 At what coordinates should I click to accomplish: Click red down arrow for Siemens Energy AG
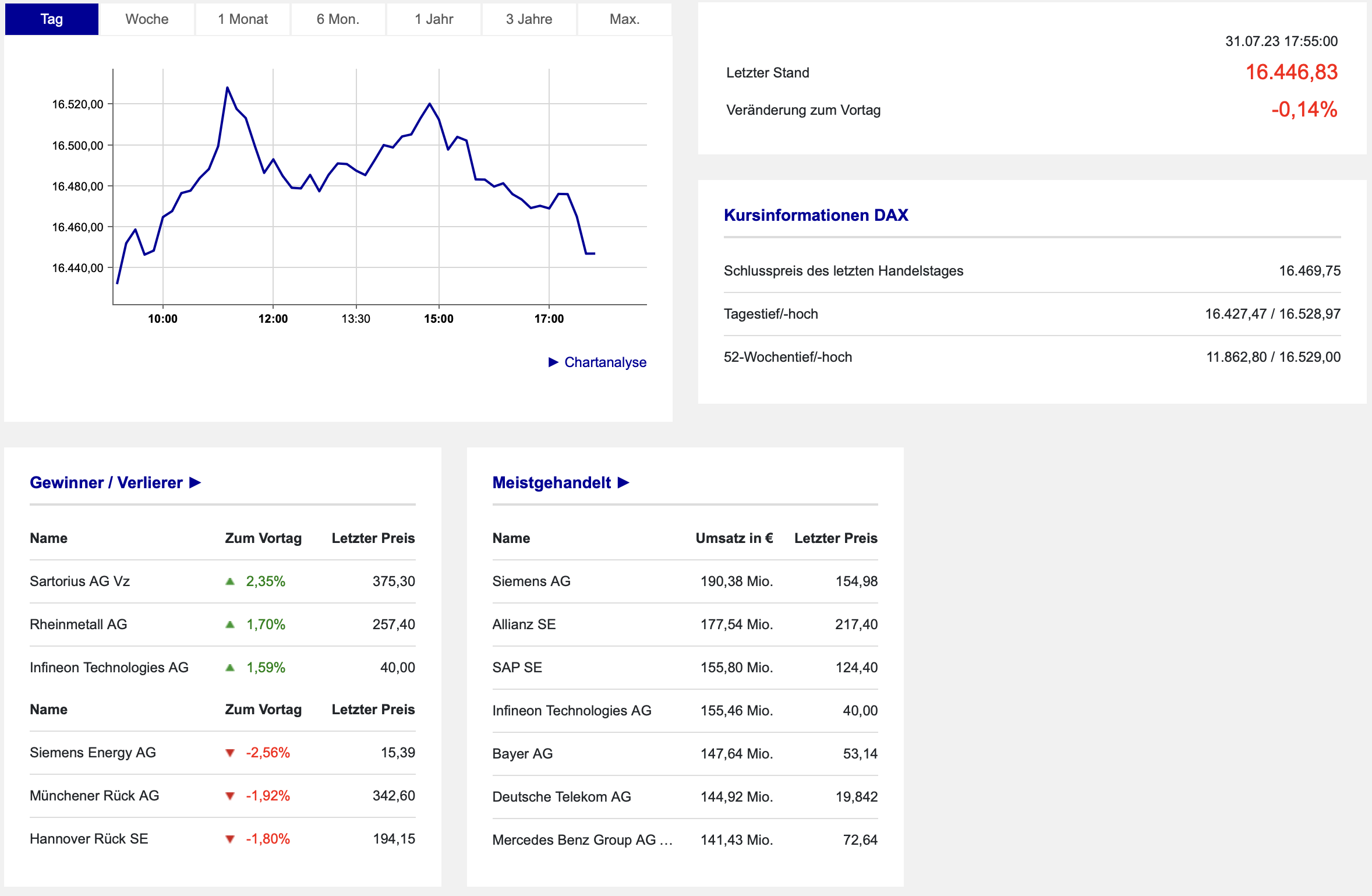tap(230, 753)
